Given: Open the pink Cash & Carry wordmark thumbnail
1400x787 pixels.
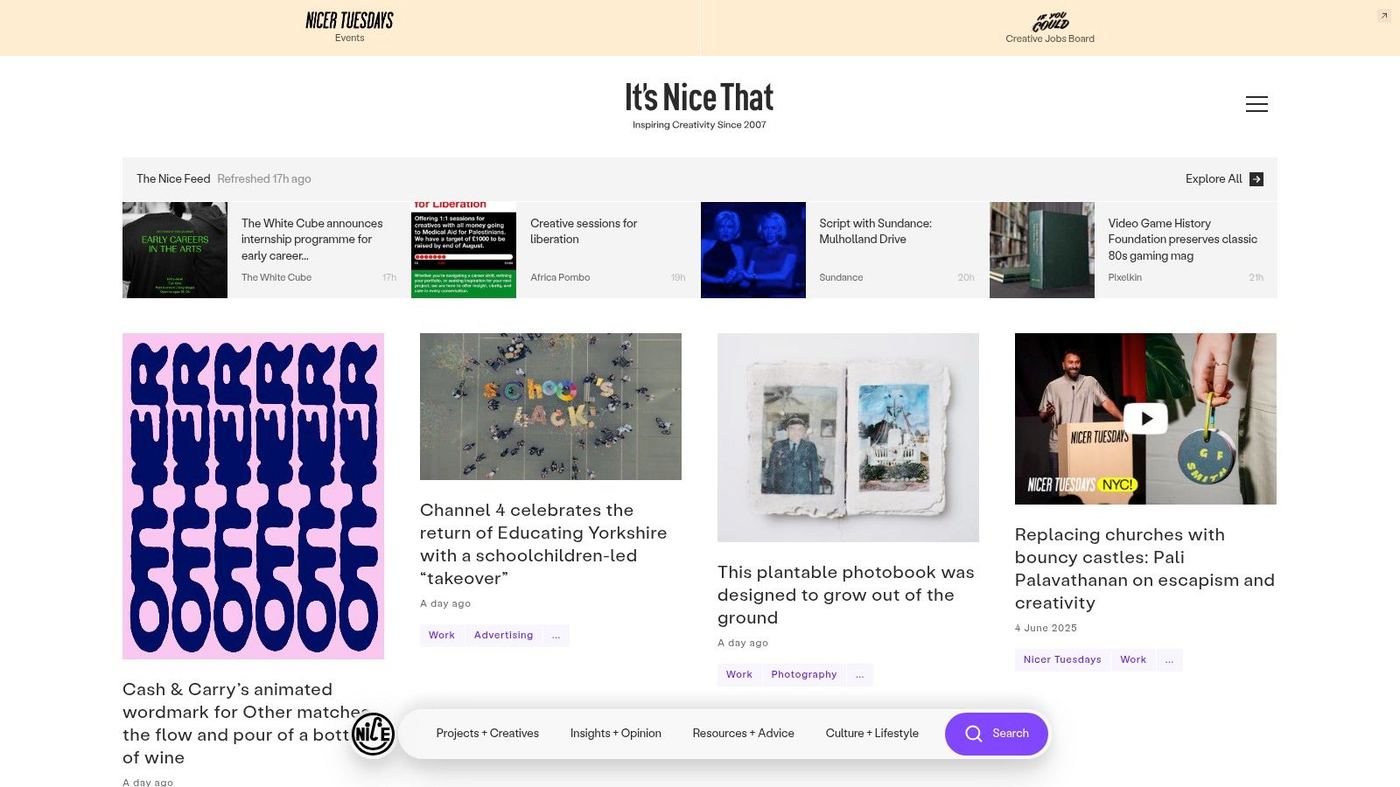Looking at the screenshot, I should 253,496.
